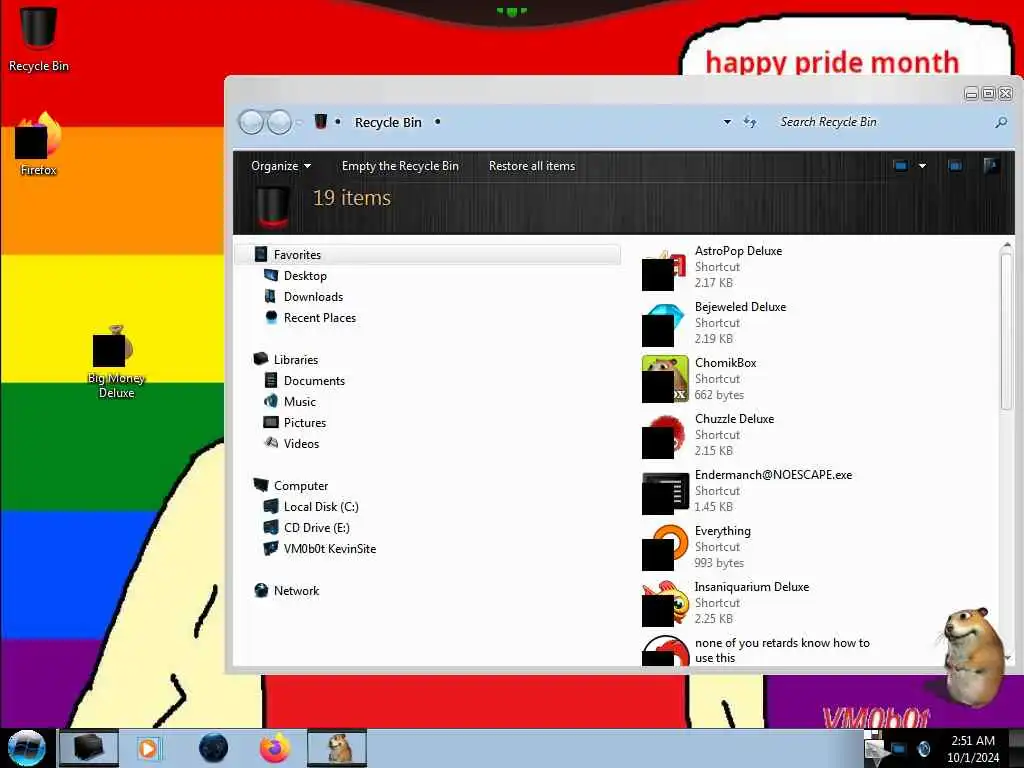Screen dimensions: 1024x768
Task: Click the search magnifier icon
Action: [1001, 122]
